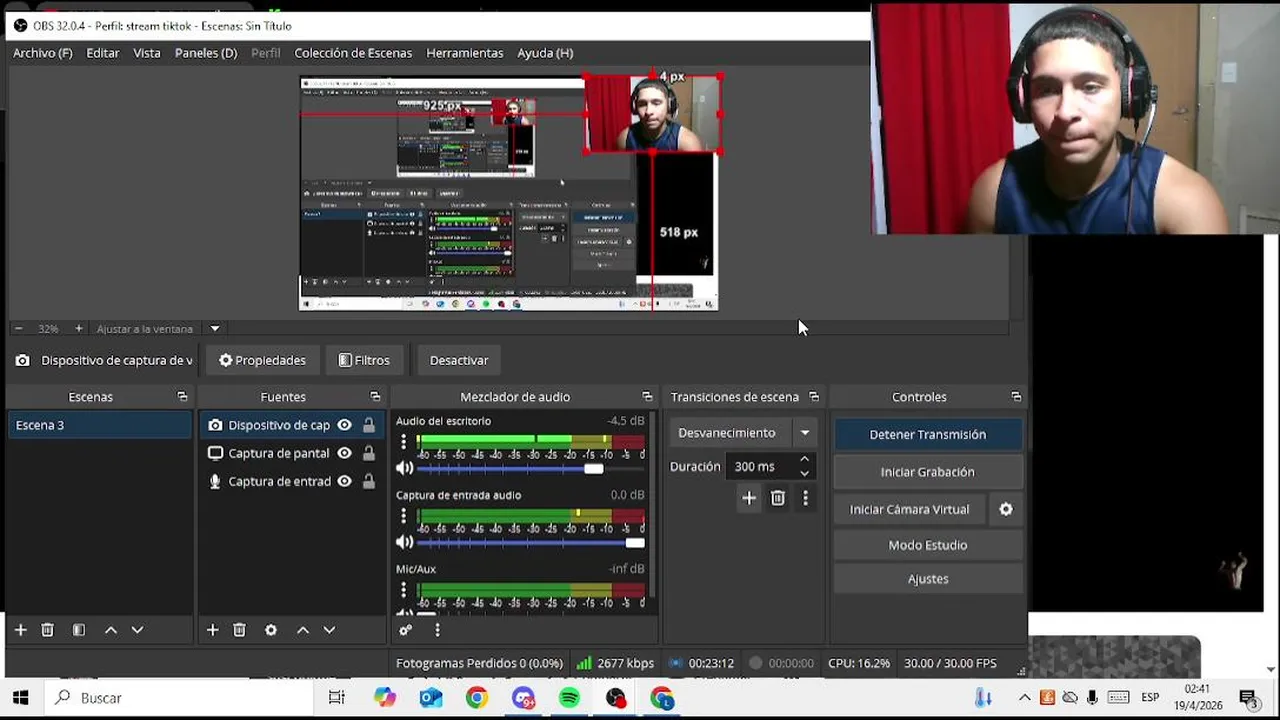This screenshot has height=720, width=1280.
Task: Open Archivo (F) menu
Action: click(43, 53)
